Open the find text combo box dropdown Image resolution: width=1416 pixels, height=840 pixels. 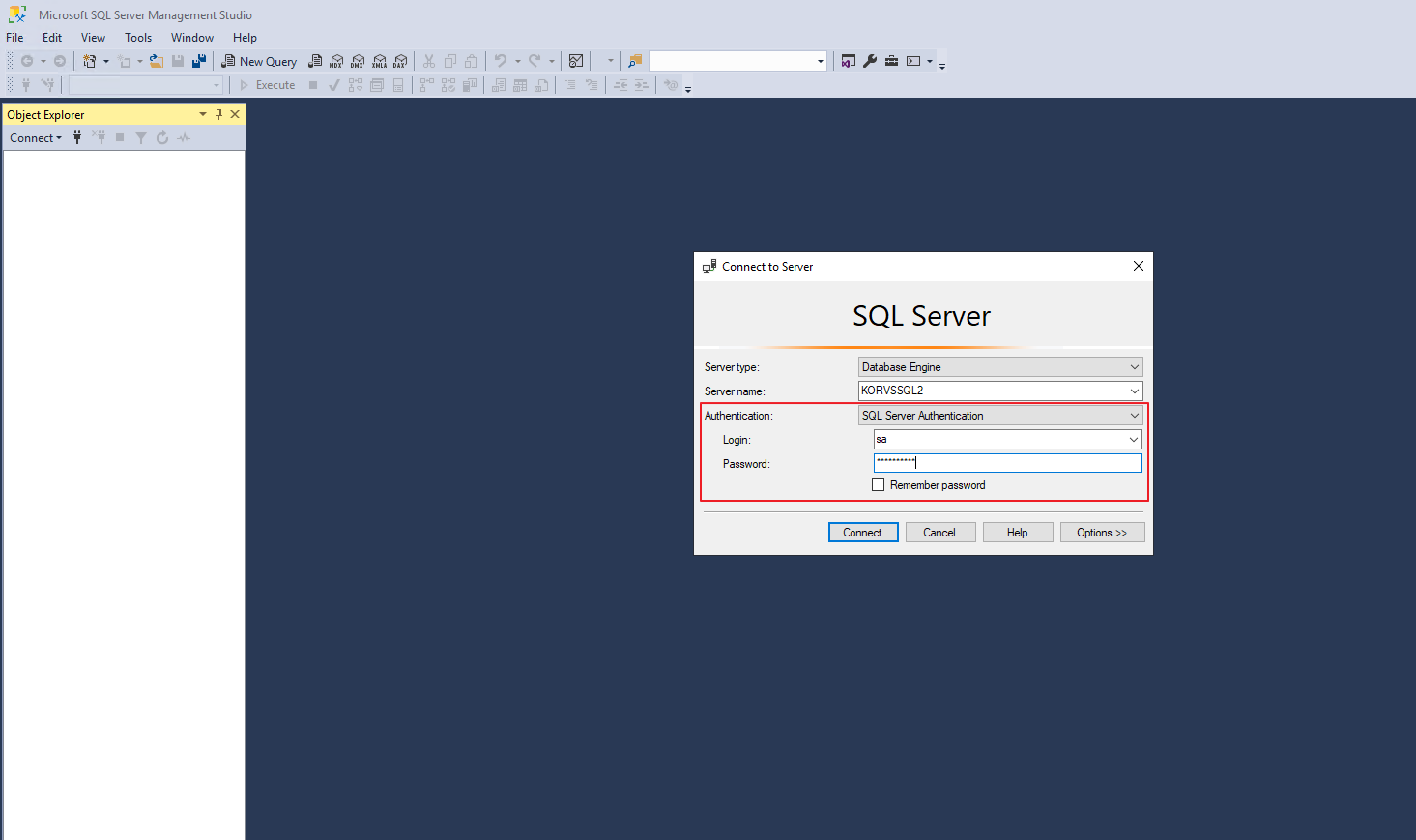point(821,61)
